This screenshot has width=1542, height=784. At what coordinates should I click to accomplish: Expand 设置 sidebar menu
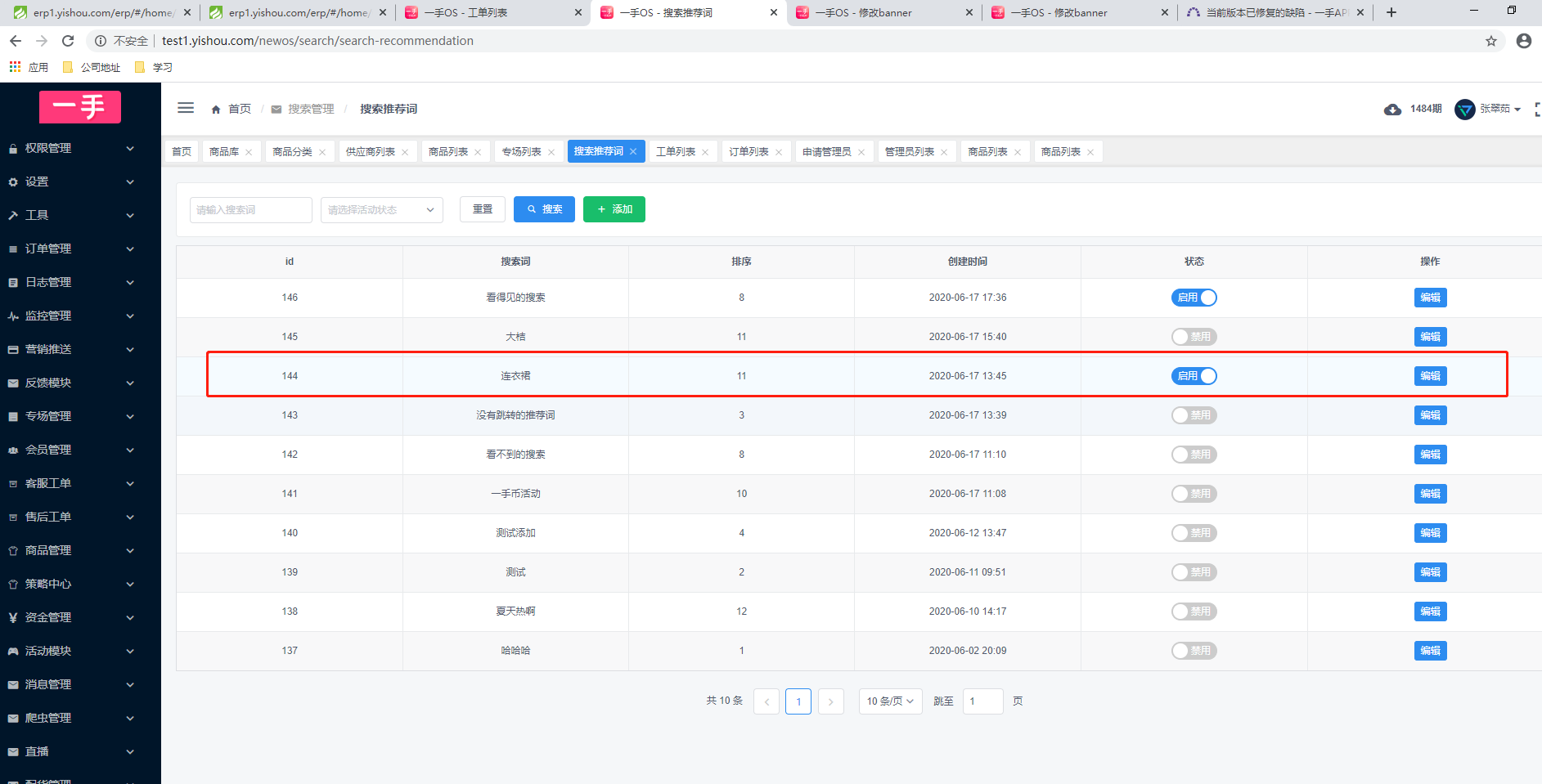click(80, 182)
